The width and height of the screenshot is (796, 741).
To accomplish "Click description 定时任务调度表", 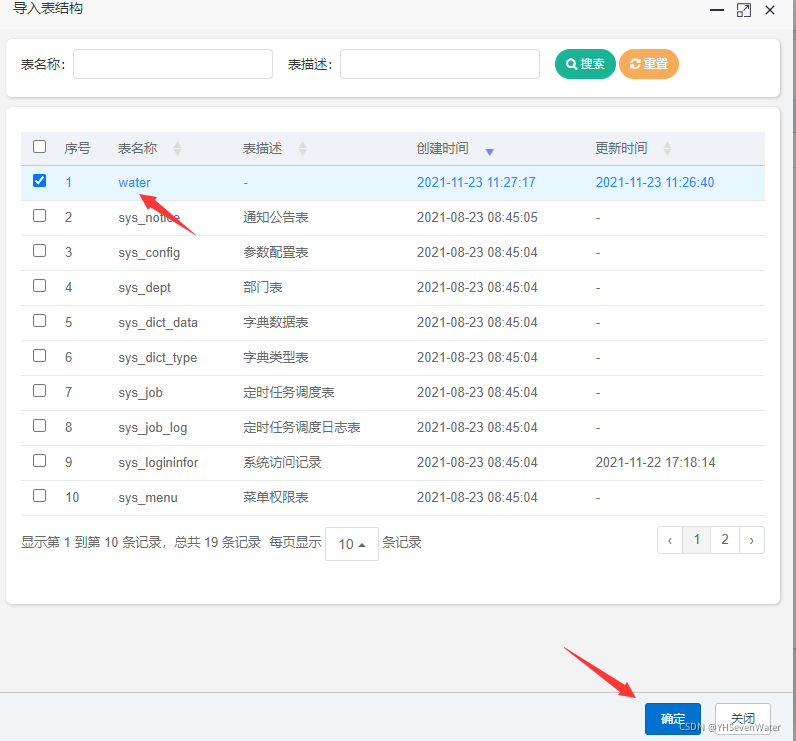I will (289, 393).
